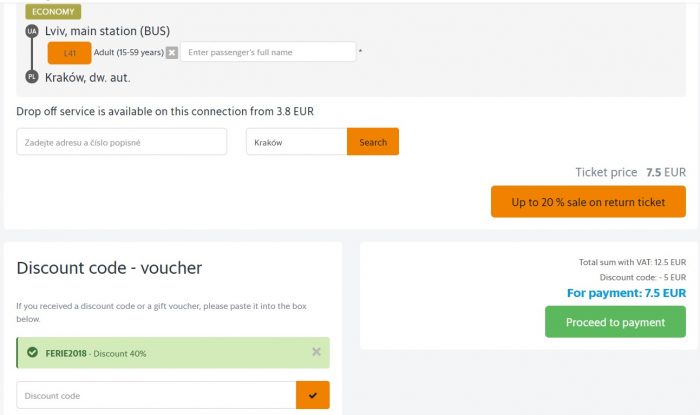The width and height of the screenshot is (700, 415).
Task: Click the Lviv, main station (BUS) label
Action: (108, 31)
